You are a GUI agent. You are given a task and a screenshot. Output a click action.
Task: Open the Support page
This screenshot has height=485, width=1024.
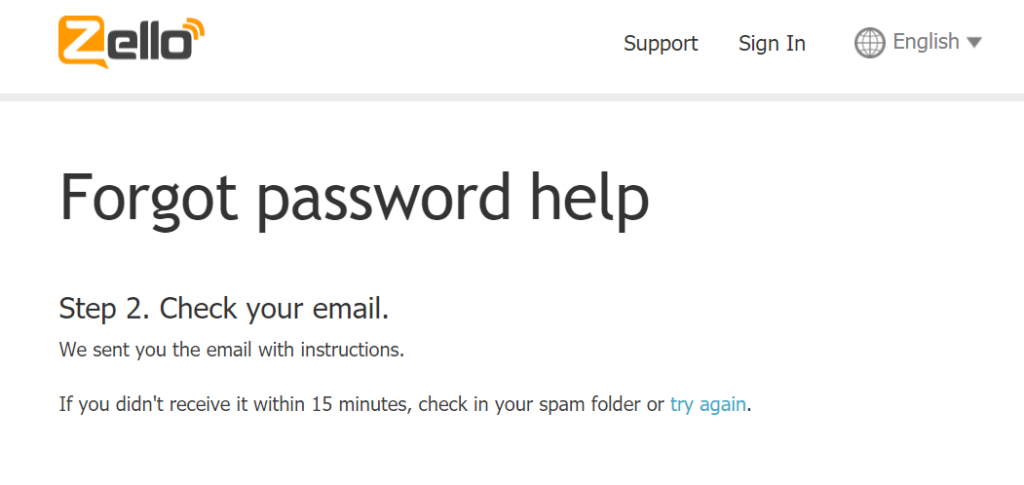[x=660, y=44]
